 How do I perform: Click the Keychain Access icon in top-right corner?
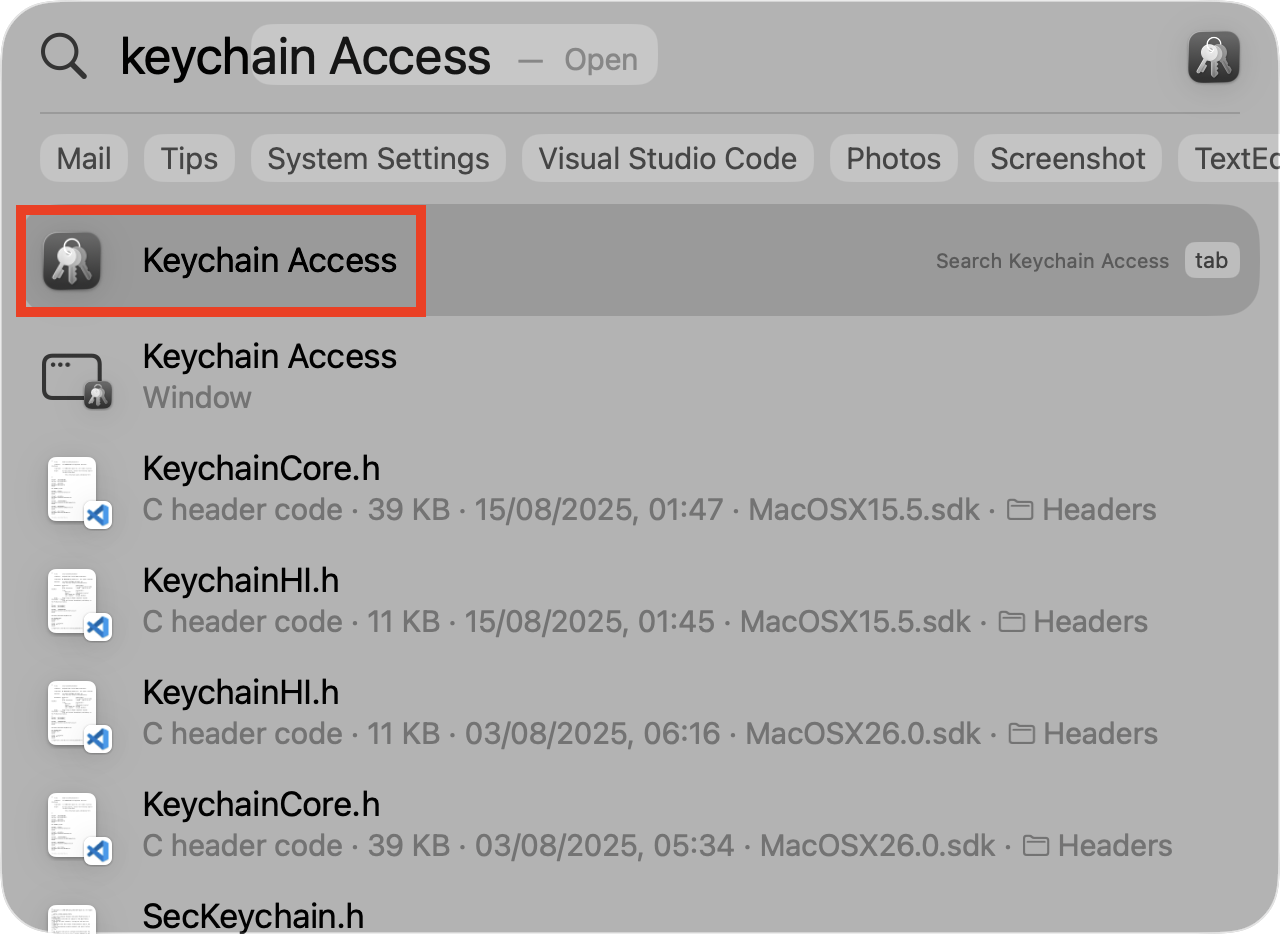(1213, 56)
